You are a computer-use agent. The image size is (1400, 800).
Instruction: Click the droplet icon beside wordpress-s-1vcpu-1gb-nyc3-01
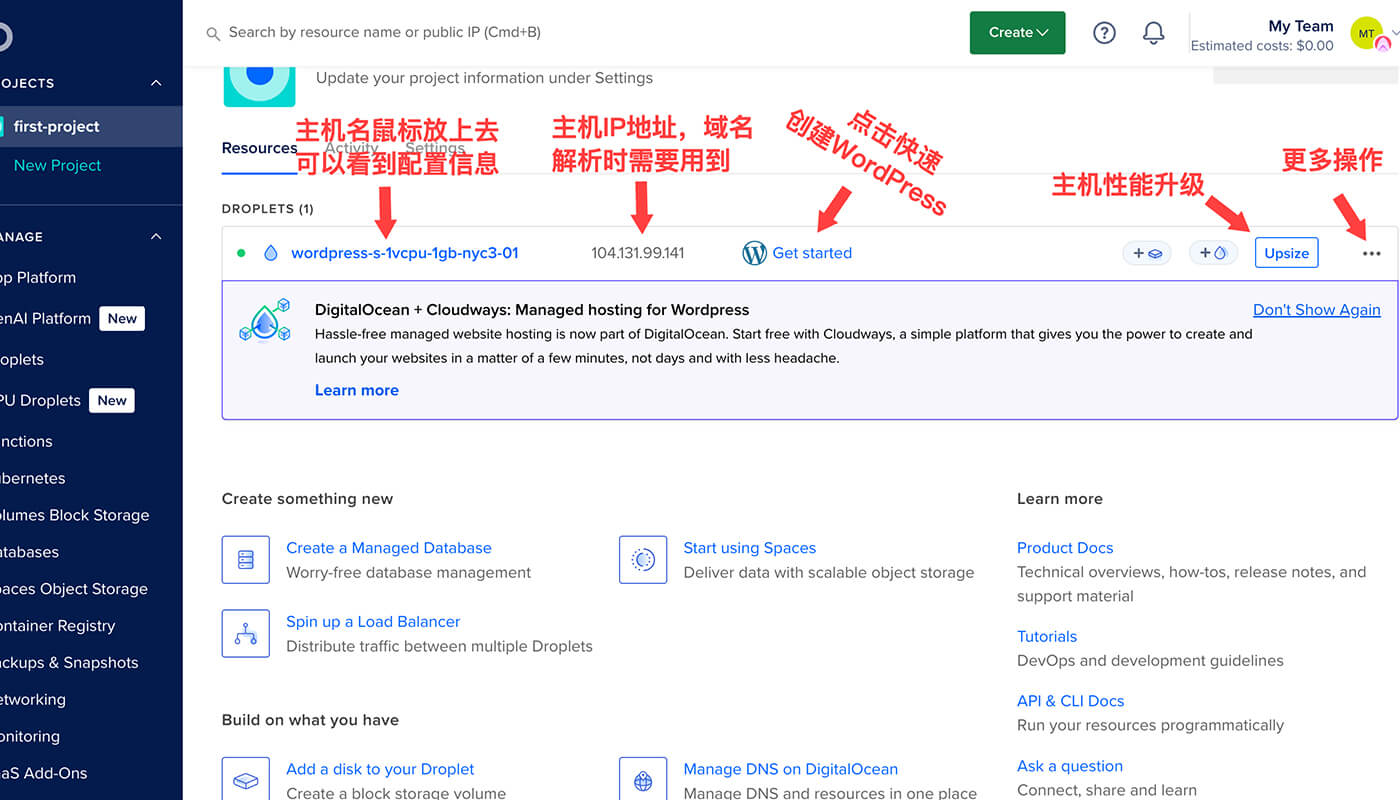(x=270, y=253)
